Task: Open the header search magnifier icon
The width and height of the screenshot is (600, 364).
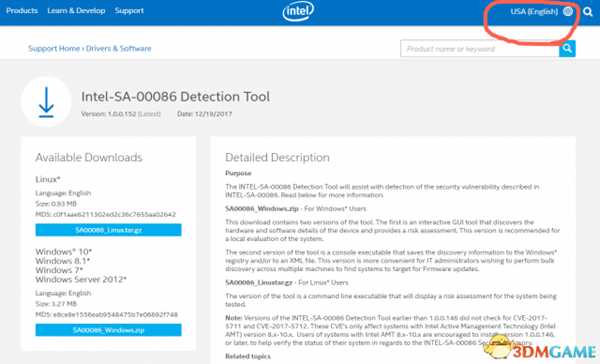Action: pyautogui.click(x=588, y=12)
